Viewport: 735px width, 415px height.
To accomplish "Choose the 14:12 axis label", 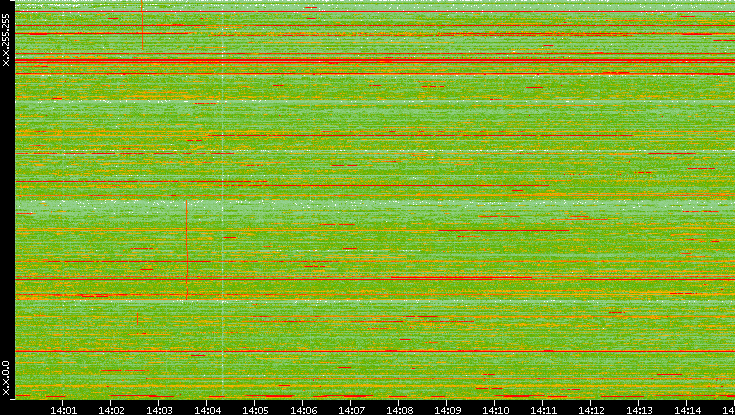I will click(x=591, y=411).
